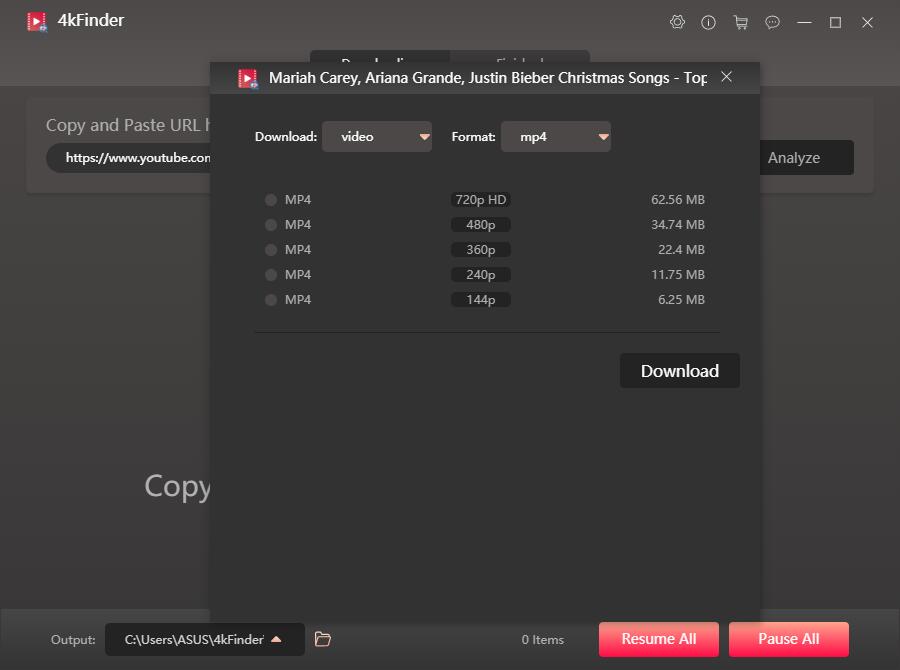Select the MP4 144p radio button
900x670 pixels.
click(271, 300)
